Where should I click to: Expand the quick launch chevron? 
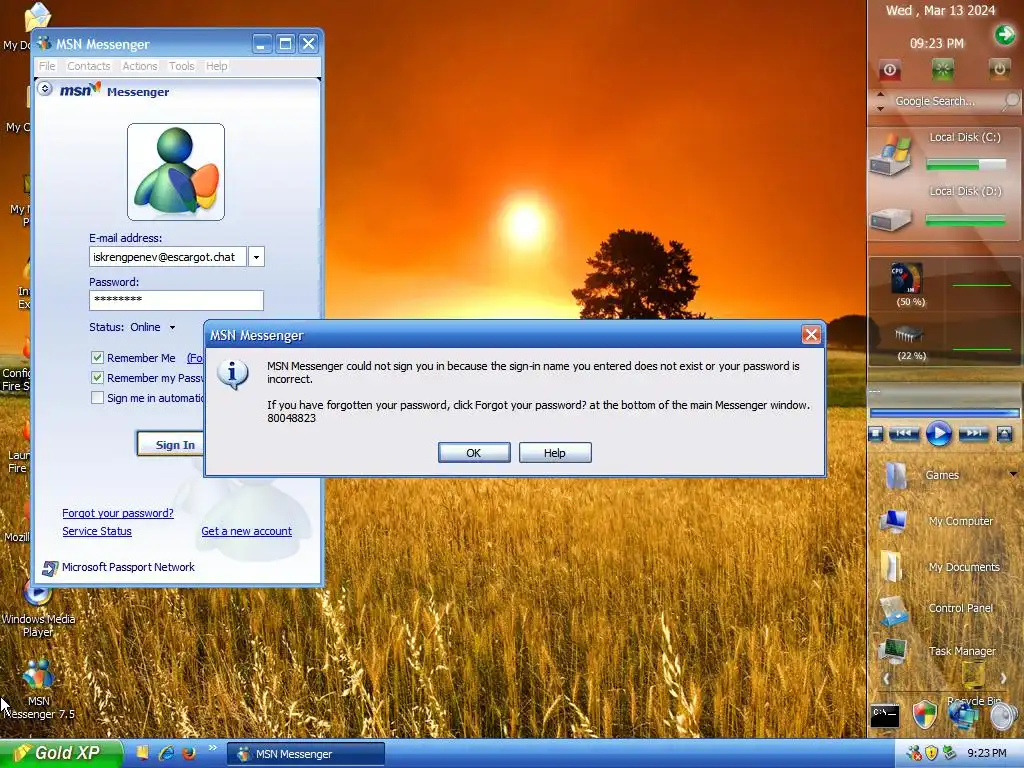pos(212,748)
